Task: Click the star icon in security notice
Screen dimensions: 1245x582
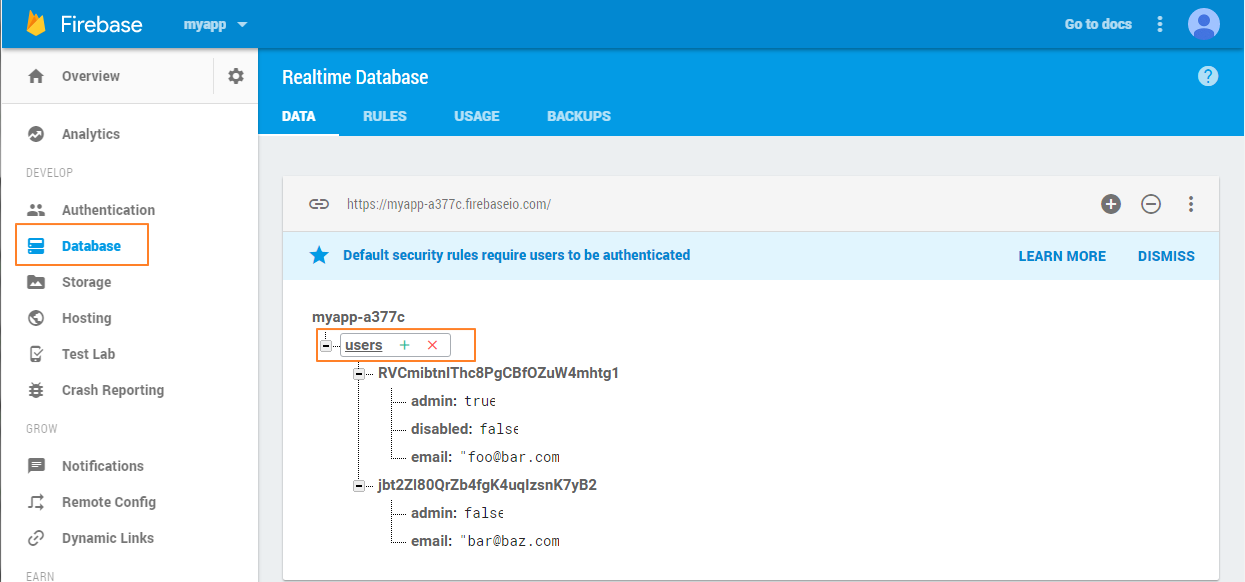Action: 319,255
